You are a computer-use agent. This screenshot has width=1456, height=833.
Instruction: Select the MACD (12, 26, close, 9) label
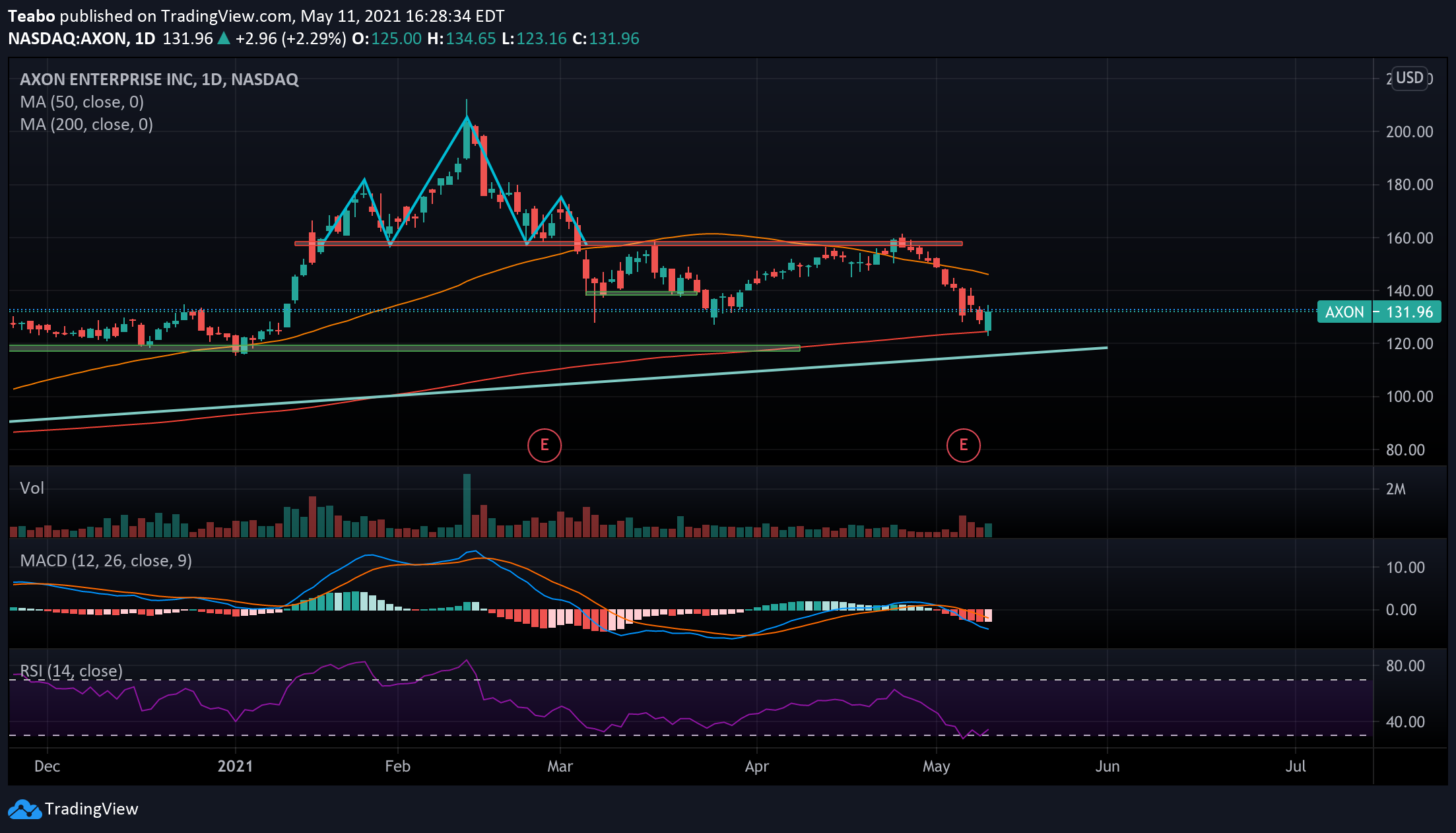[x=106, y=561]
